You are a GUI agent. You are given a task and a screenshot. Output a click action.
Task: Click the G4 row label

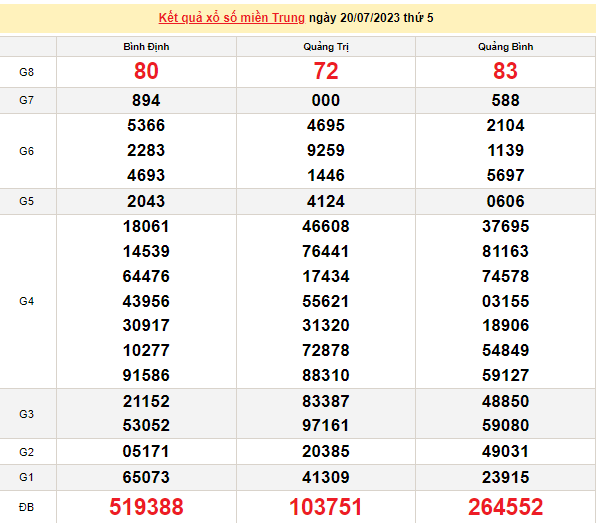point(27,300)
